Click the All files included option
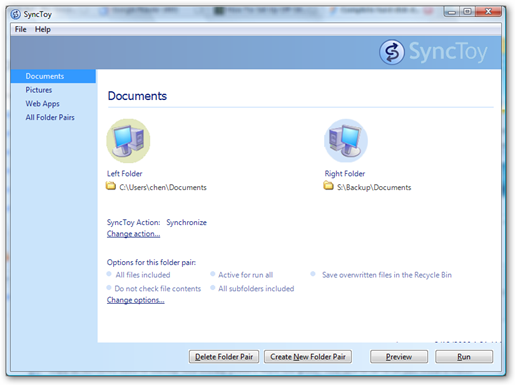This screenshot has height=385, width=515. click(x=143, y=275)
